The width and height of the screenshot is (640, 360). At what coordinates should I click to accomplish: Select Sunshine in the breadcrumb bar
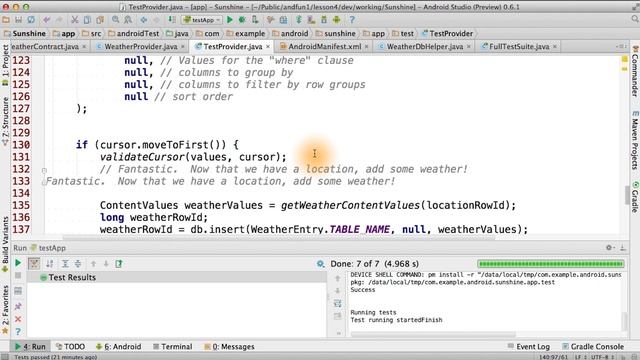pyautogui.click(x=24, y=33)
